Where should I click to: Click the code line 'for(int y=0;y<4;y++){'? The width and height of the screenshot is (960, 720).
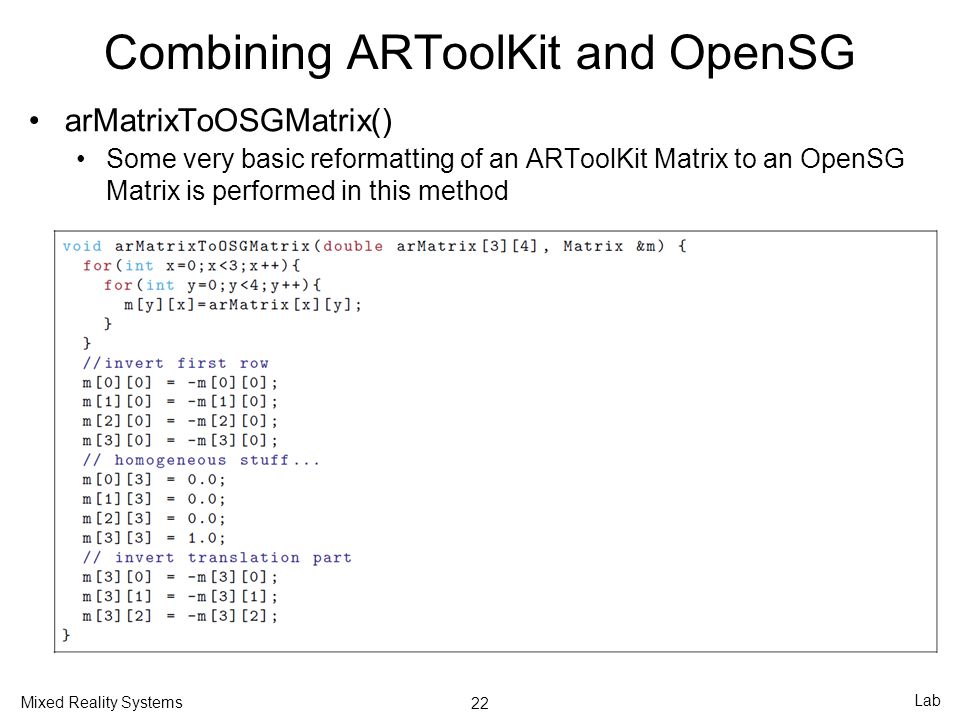[212, 285]
